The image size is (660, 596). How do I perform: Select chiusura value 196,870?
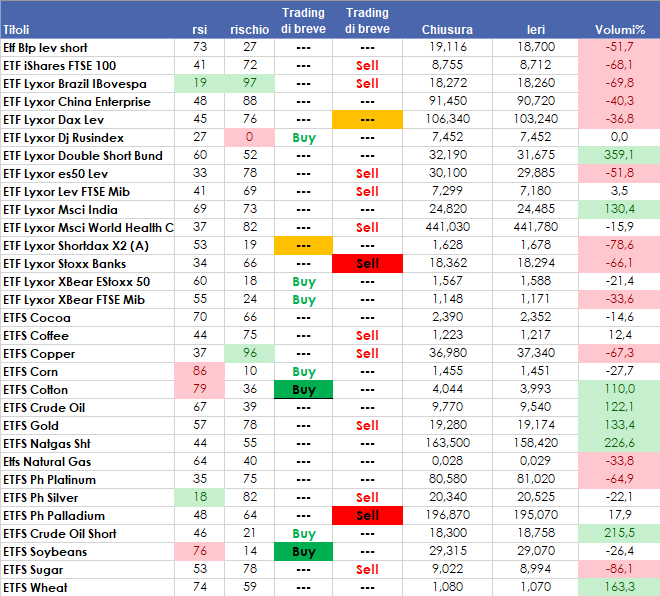pyautogui.click(x=447, y=515)
